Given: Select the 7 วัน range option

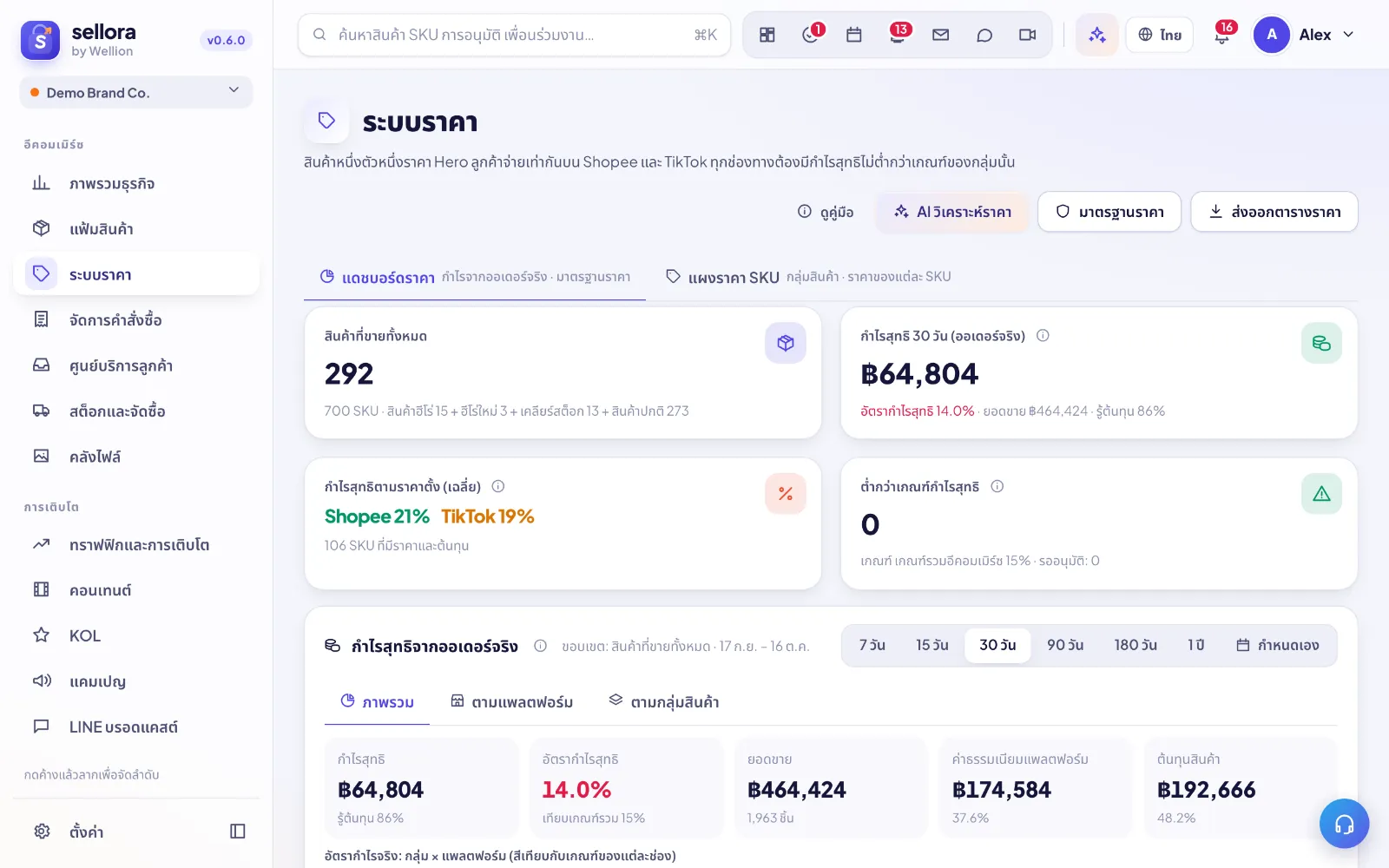Looking at the screenshot, I should pos(872,646).
